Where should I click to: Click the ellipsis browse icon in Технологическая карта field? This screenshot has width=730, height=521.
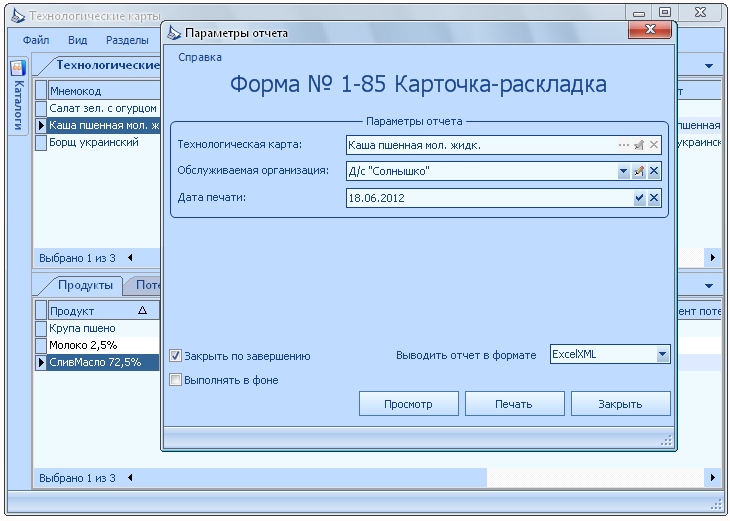623,145
